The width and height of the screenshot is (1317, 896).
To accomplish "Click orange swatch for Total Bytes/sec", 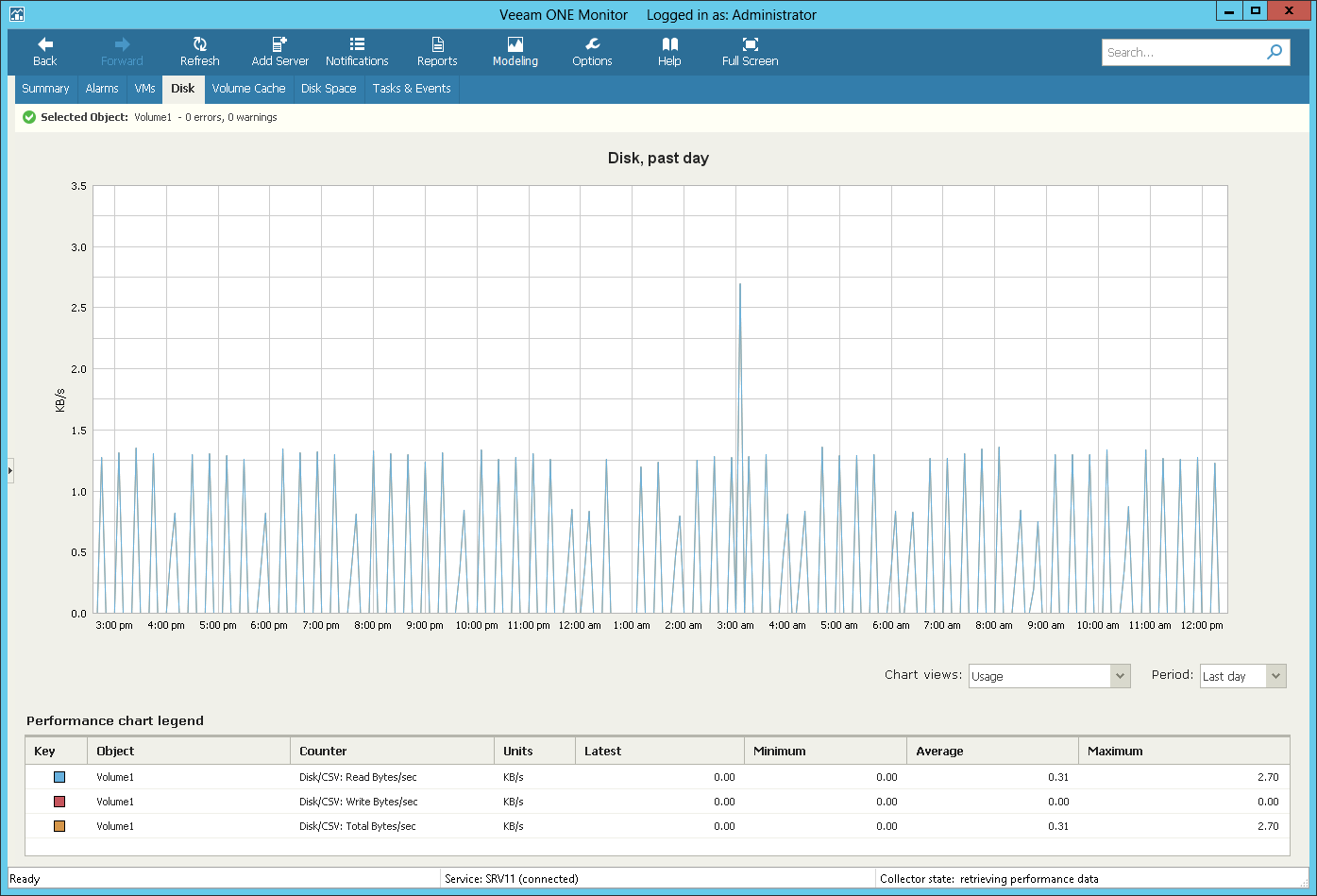I will click(x=59, y=826).
